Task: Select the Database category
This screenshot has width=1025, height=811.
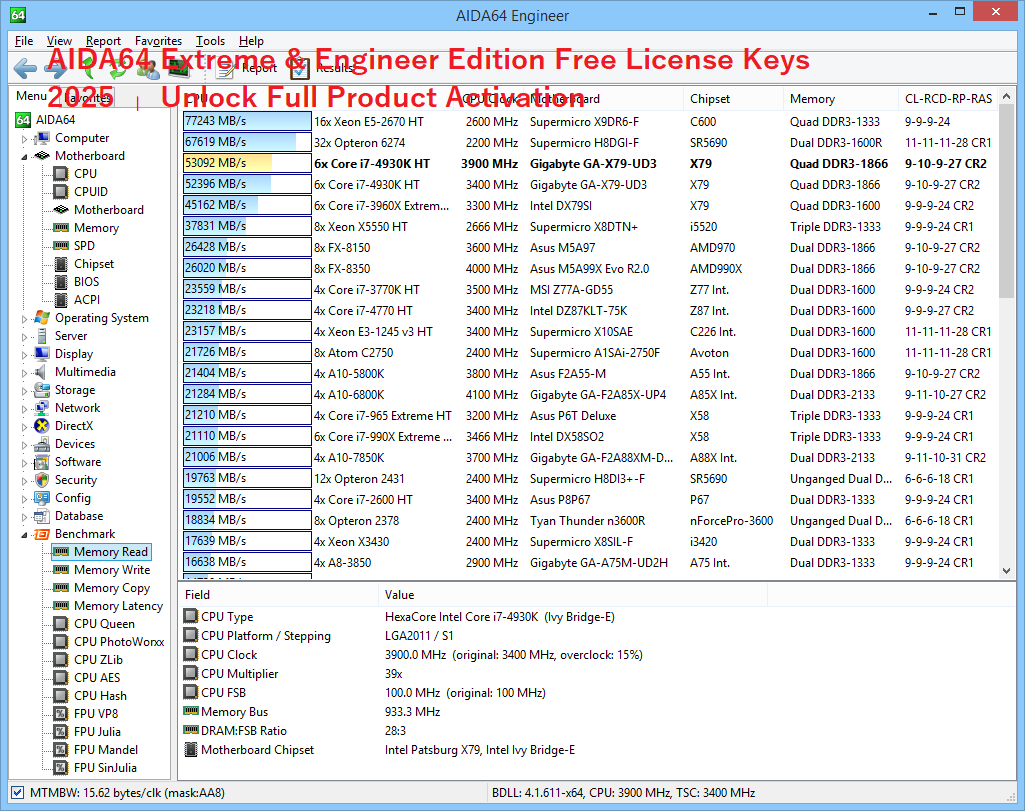Action: click(x=78, y=516)
